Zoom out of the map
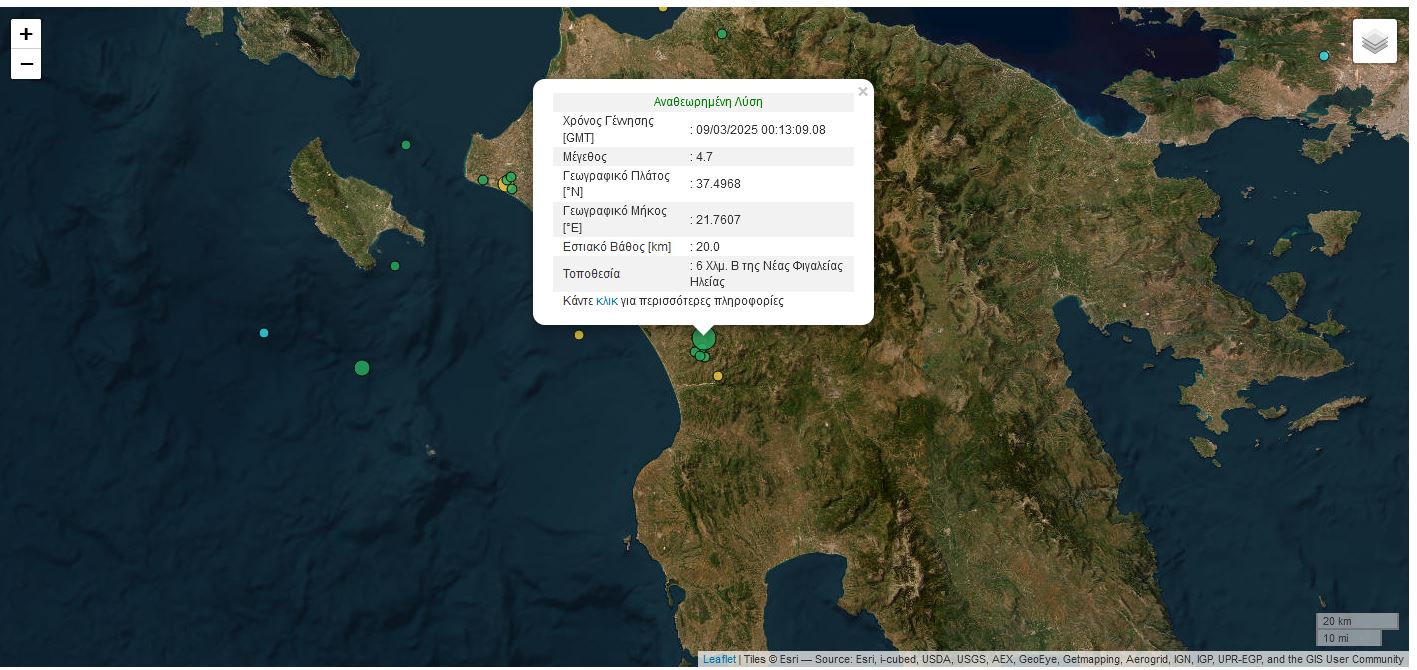 (x=26, y=64)
